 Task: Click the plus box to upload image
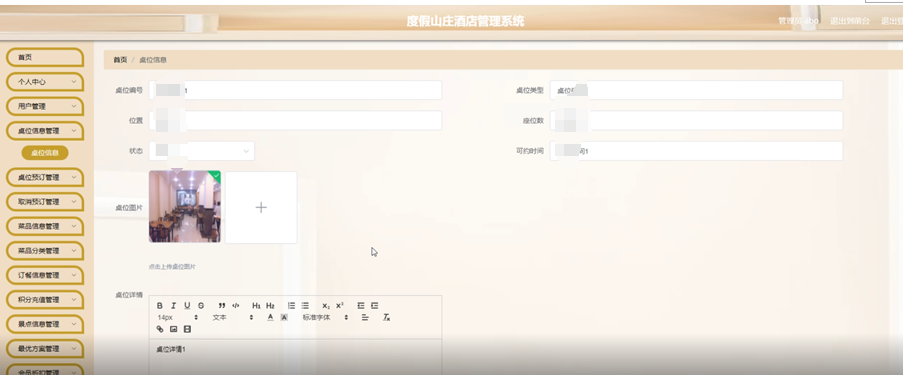click(261, 207)
